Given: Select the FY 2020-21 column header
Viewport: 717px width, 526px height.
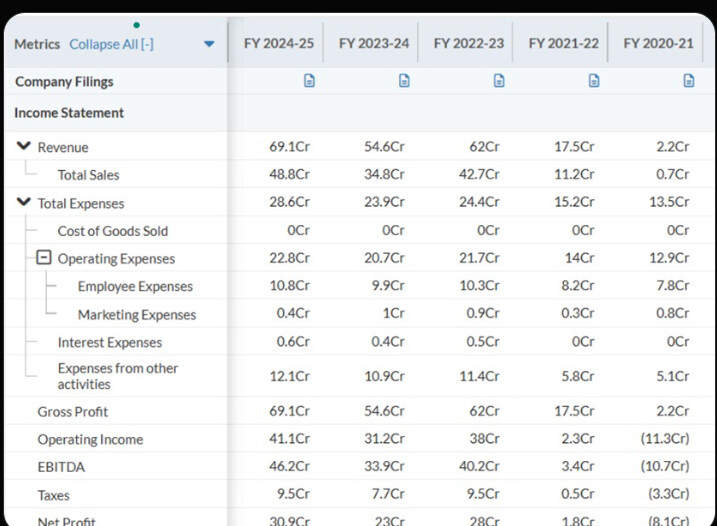Looking at the screenshot, I should pyautogui.click(x=658, y=44).
